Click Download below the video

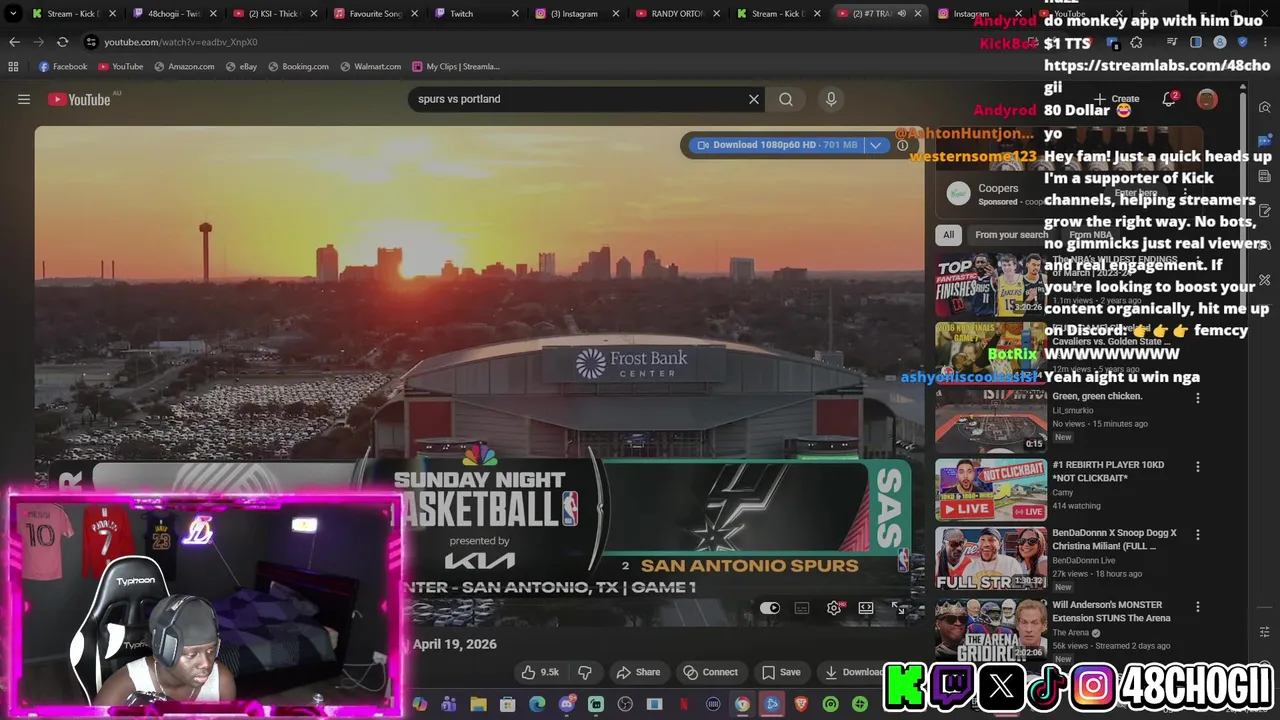pos(852,672)
